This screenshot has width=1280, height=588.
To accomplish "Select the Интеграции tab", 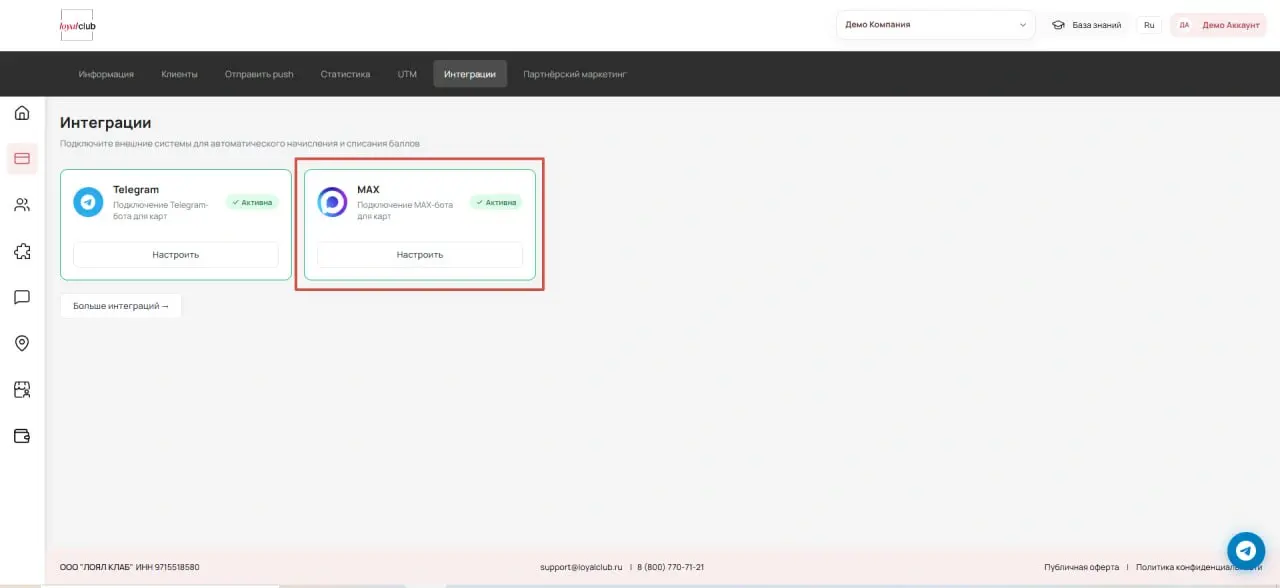I will 470,74.
